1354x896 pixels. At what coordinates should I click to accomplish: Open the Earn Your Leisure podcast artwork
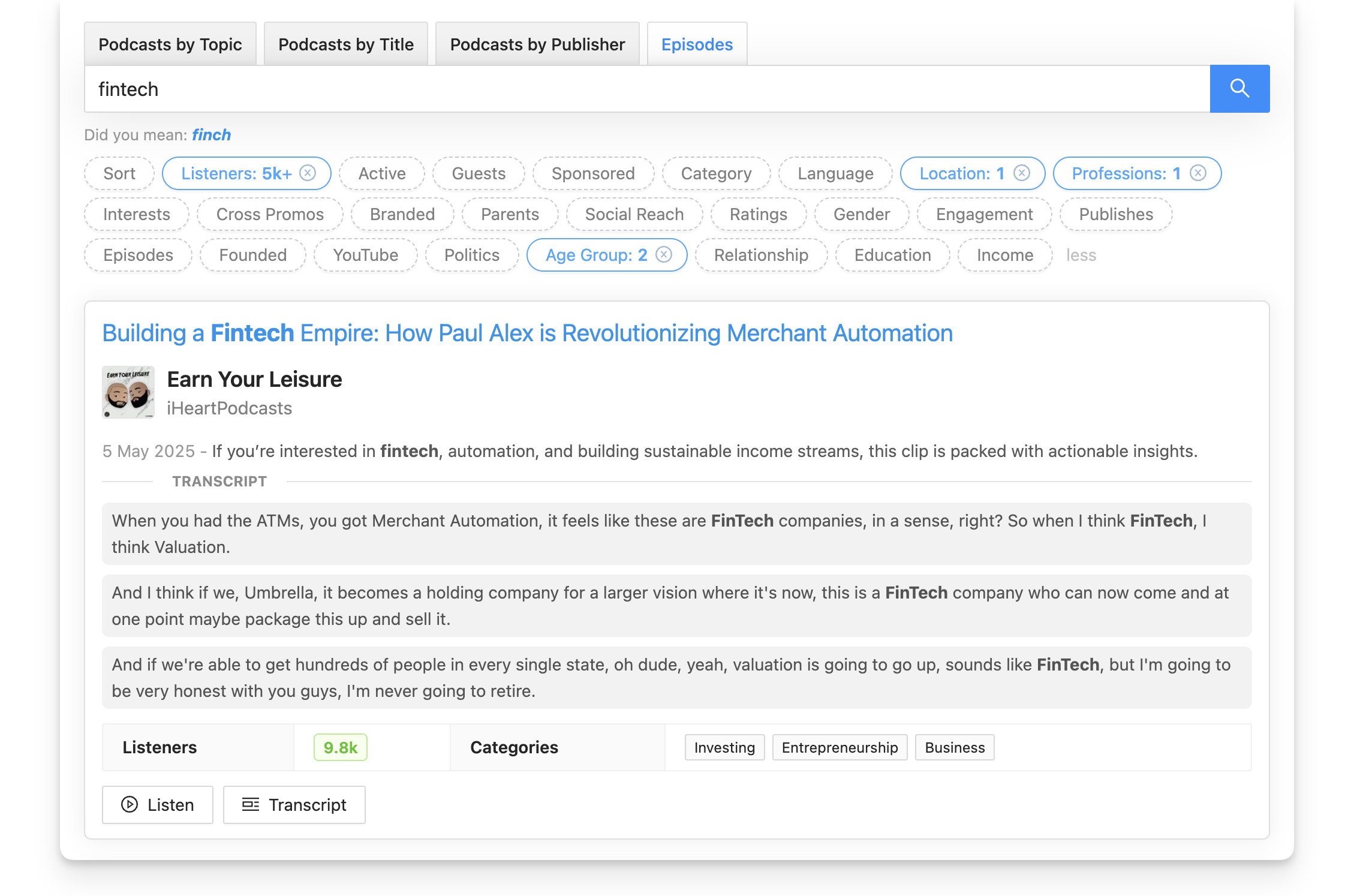pos(128,392)
